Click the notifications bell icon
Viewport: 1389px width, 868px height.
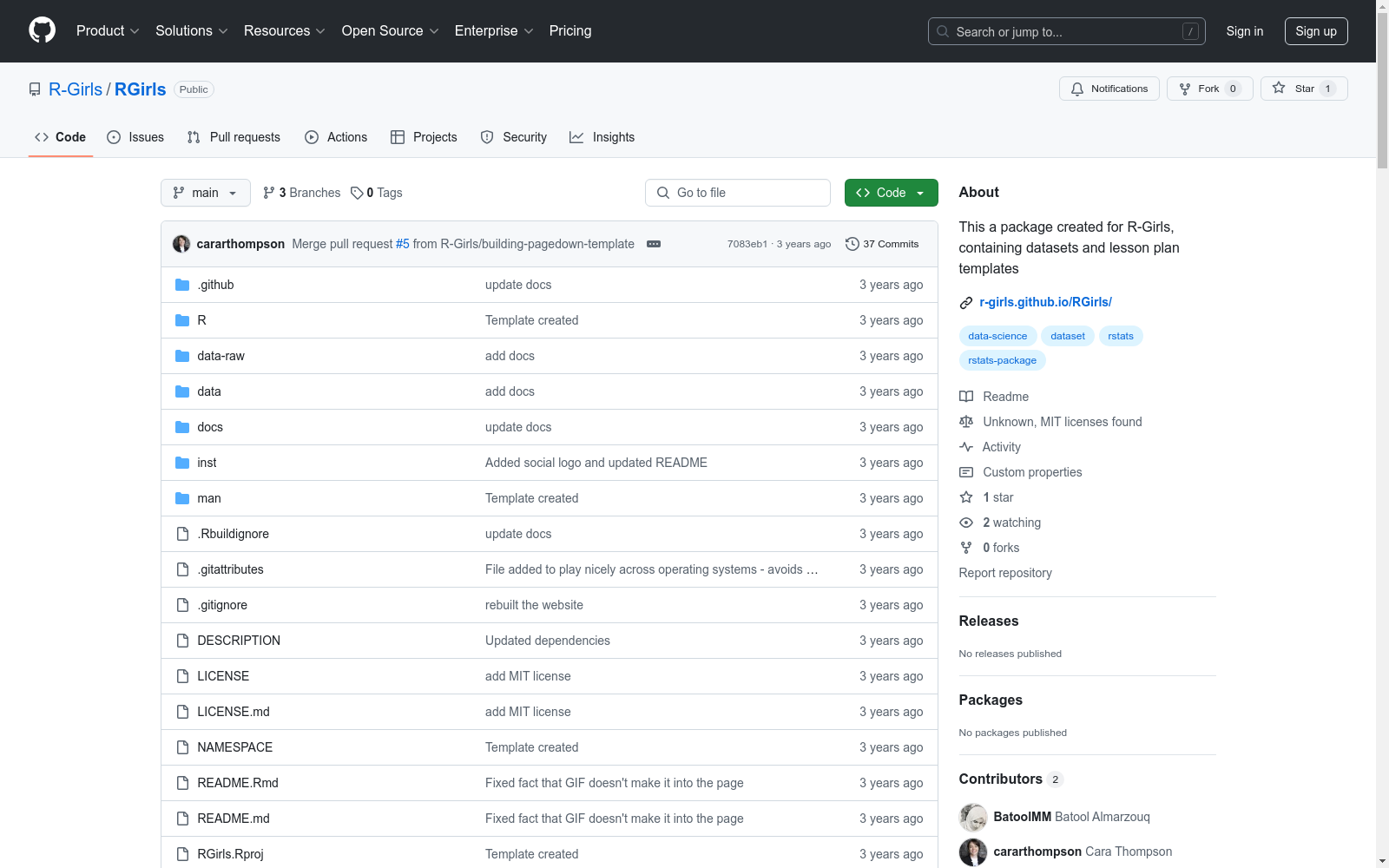point(1077,89)
